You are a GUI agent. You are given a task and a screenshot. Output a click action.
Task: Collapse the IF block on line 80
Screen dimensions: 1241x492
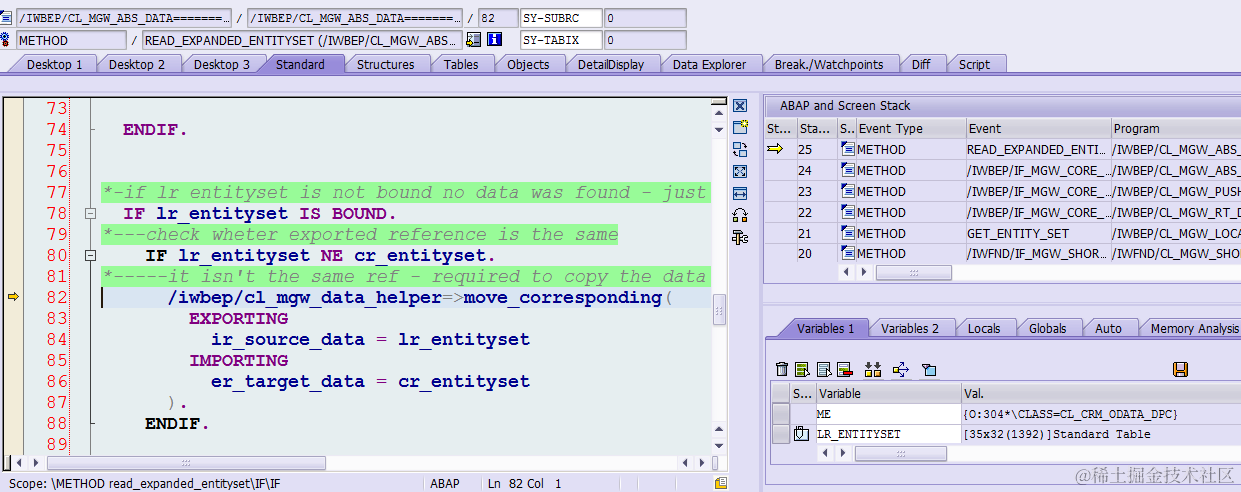pyautogui.click(x=90, y=256)
